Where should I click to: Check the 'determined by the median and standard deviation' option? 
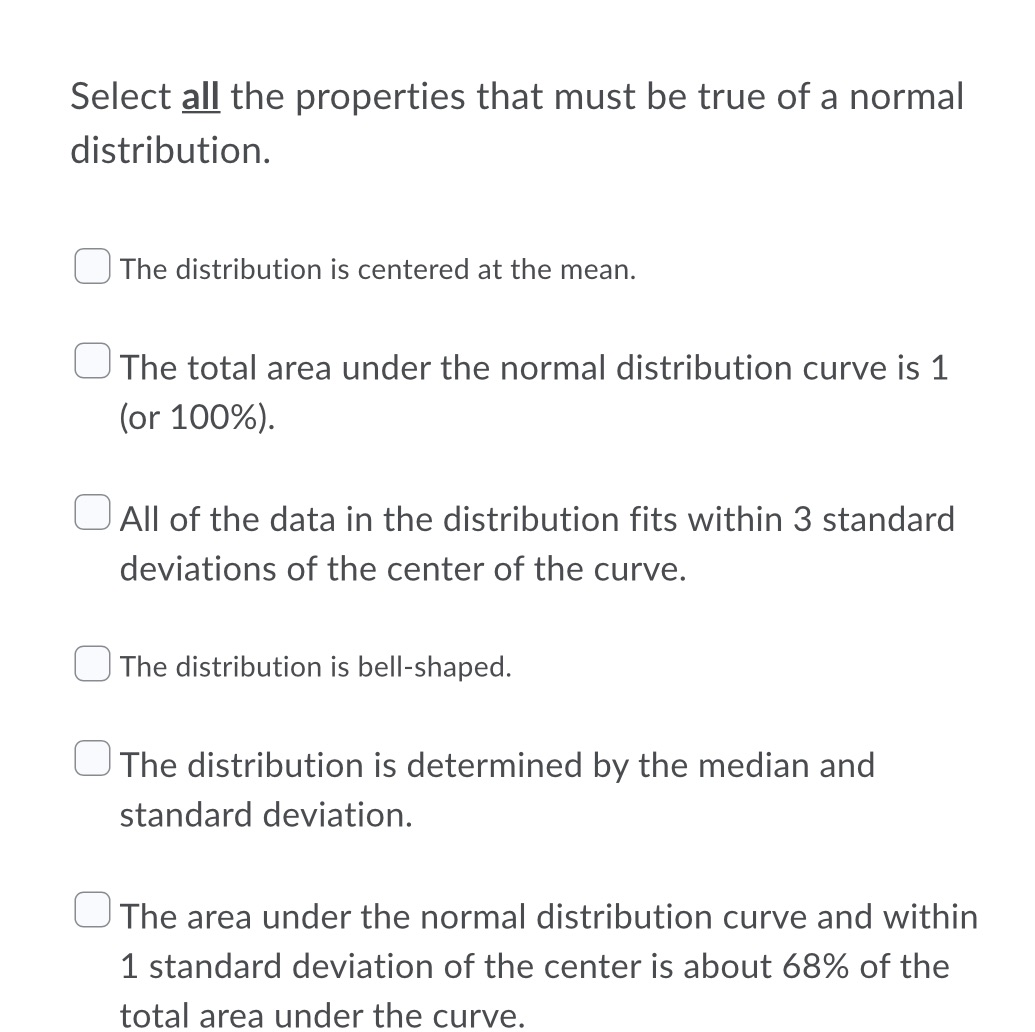pos(91,758)
